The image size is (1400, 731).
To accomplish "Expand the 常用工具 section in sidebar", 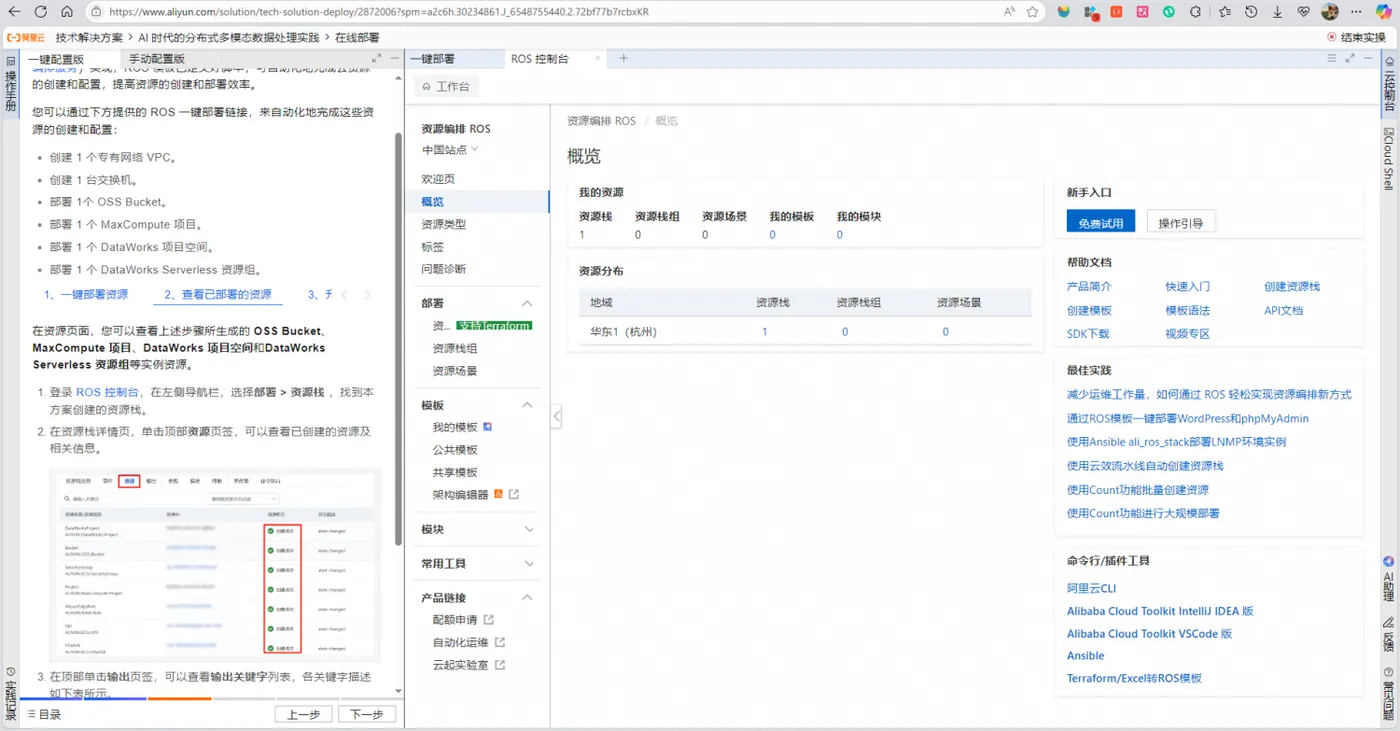I will tap(529, 563).
